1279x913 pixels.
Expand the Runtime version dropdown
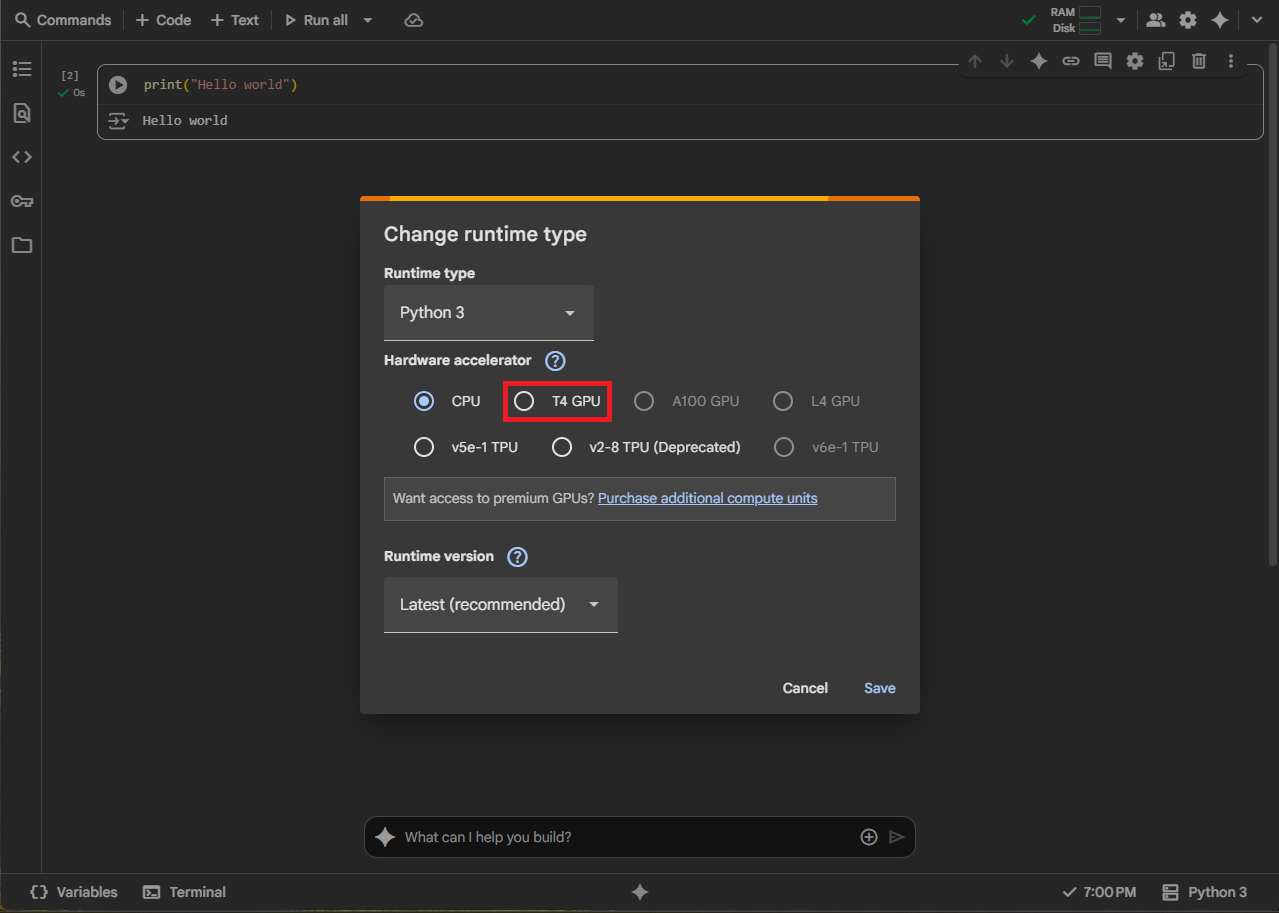pyautogui.click(x=500, y=605)
